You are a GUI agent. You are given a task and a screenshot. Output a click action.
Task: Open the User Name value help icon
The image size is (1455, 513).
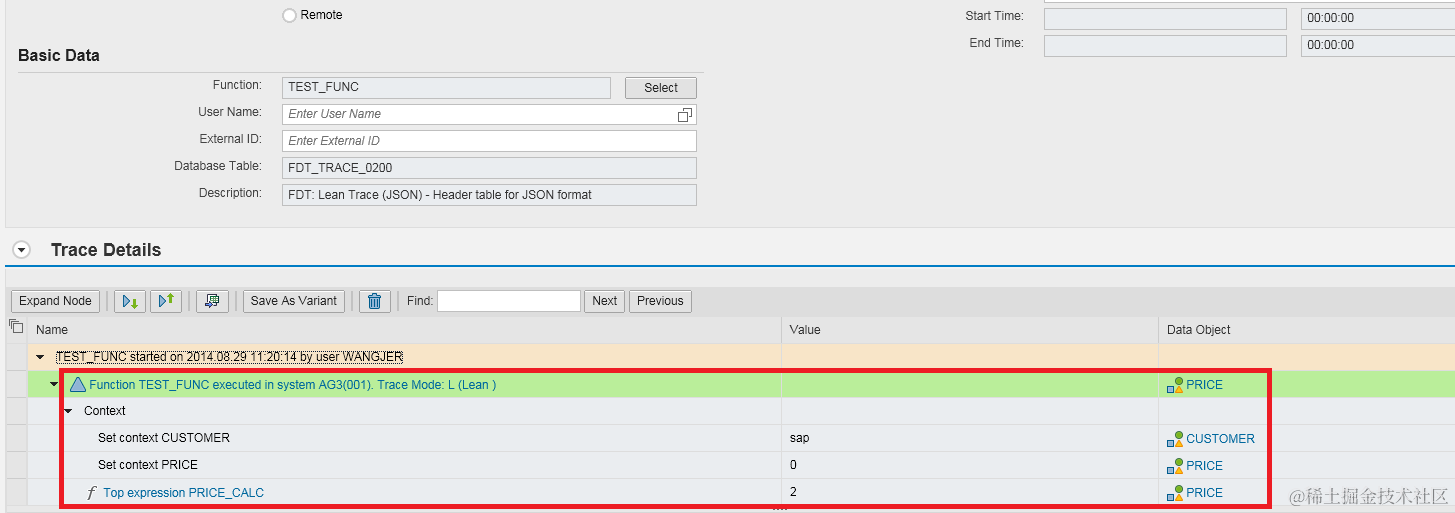pos(685,114)
